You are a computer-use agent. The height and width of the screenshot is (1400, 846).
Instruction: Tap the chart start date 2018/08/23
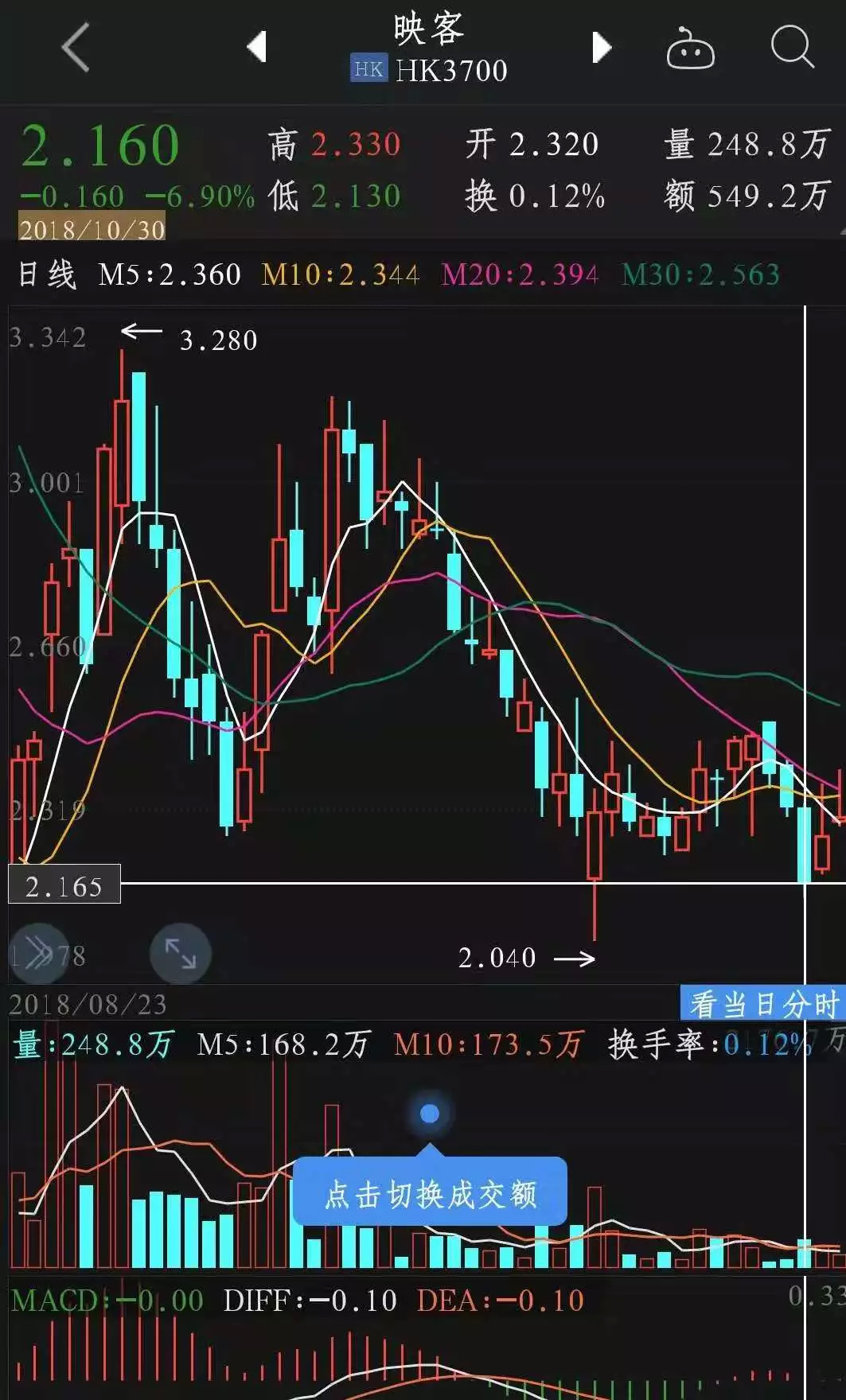pos(88,1005)
